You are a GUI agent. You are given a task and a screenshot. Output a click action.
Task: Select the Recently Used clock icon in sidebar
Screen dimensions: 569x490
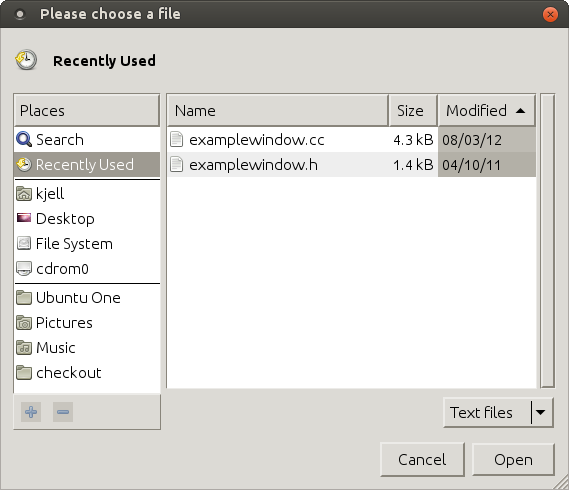pyautogui.click(x=24, y=164)
